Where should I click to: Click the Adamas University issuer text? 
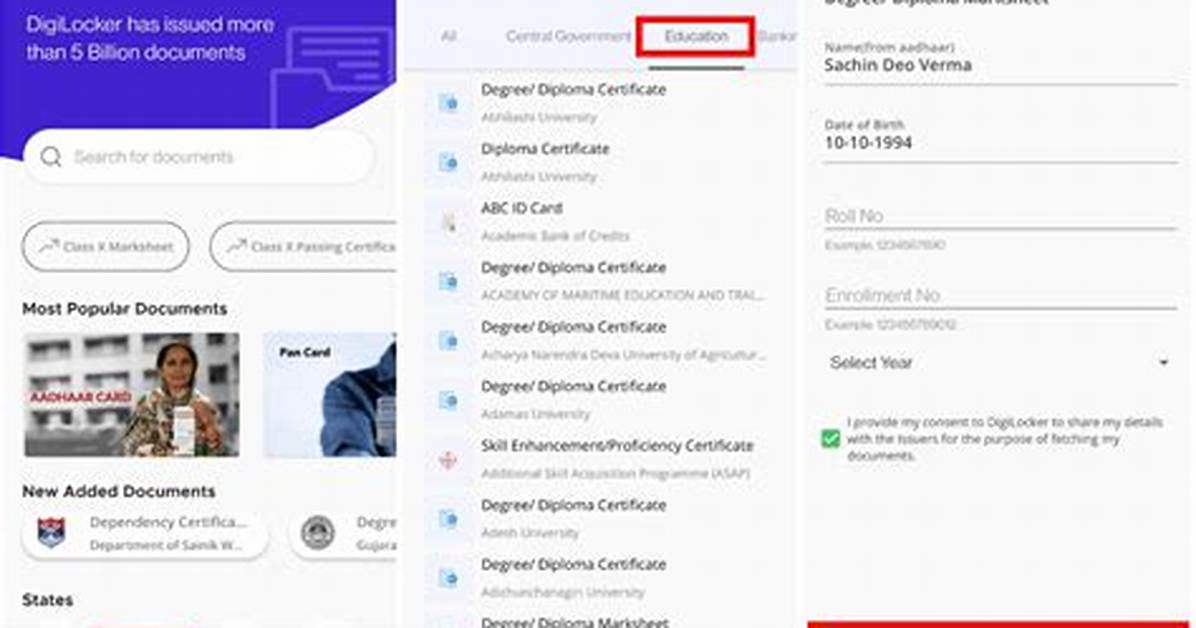535,414
